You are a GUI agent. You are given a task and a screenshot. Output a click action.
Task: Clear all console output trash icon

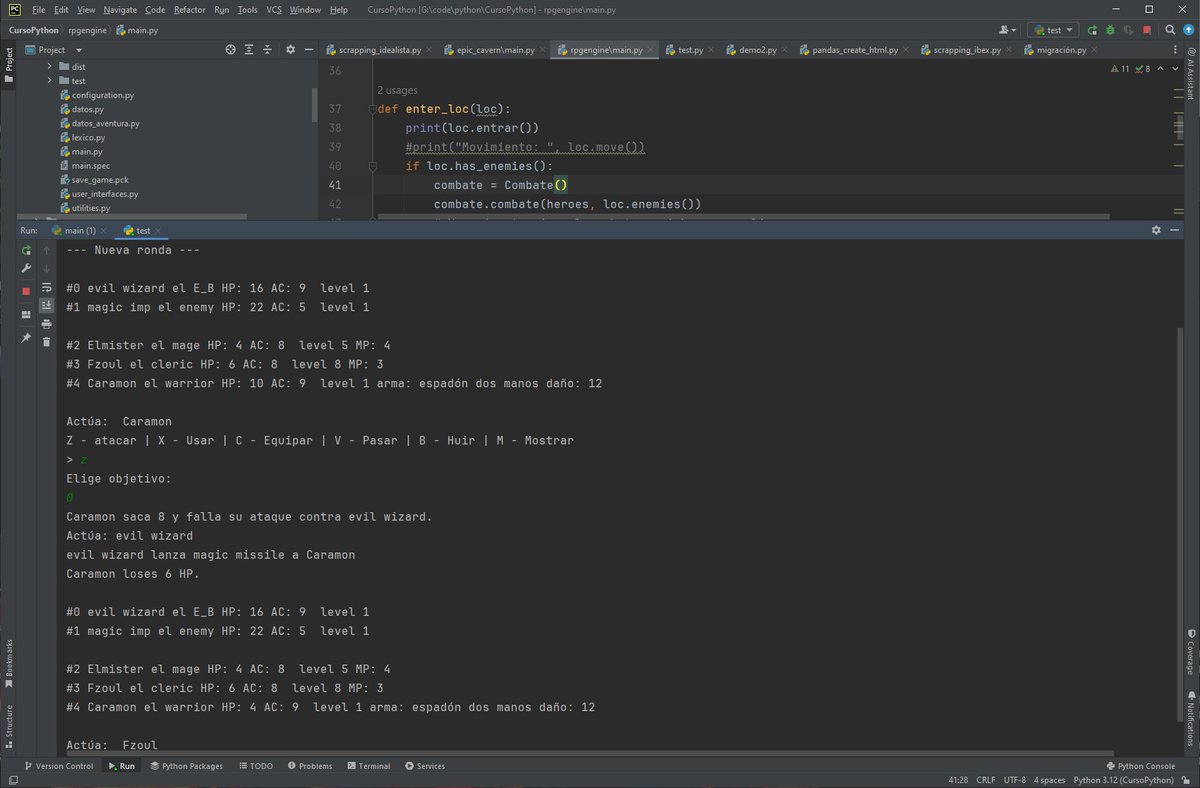coord(46,342)
